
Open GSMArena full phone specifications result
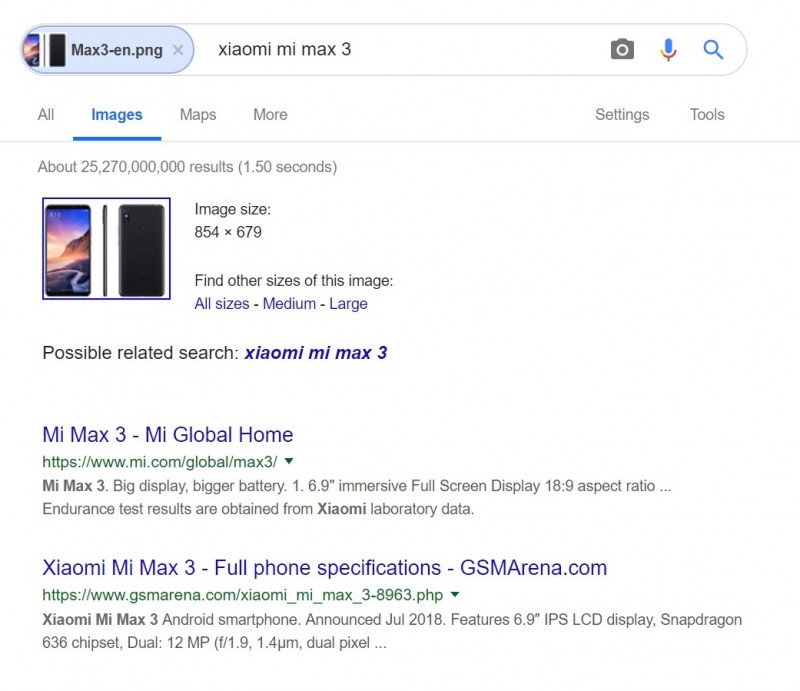pyautogui.click(x=324, y=568)
